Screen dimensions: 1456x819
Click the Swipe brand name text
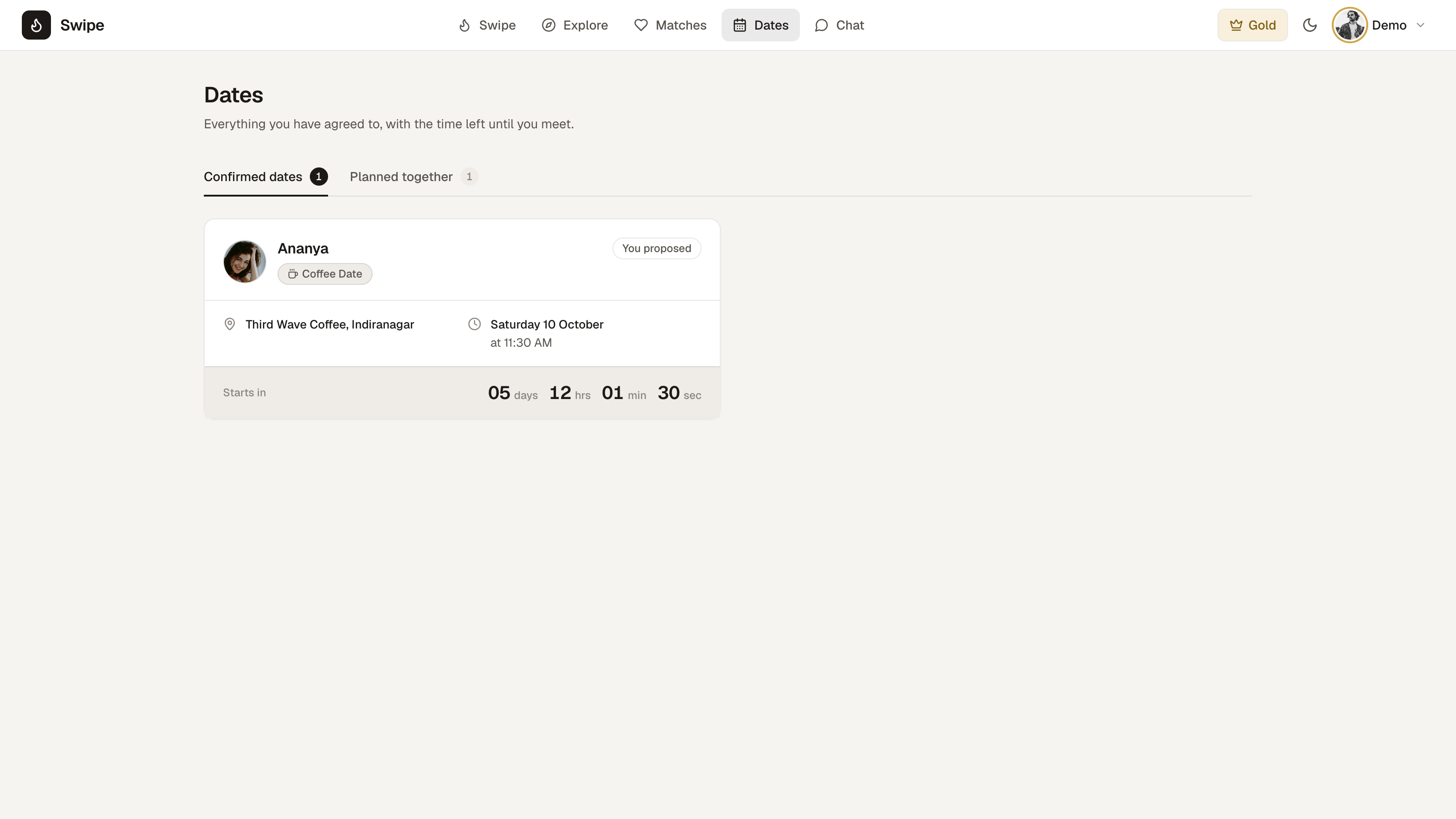(x=82, y=25)
